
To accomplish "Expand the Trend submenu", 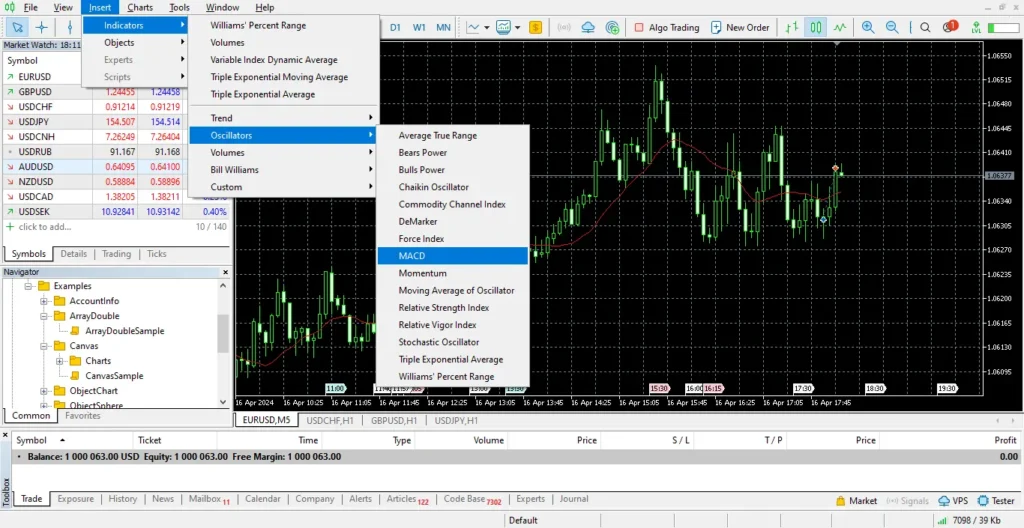I will (x=283, y=118).
